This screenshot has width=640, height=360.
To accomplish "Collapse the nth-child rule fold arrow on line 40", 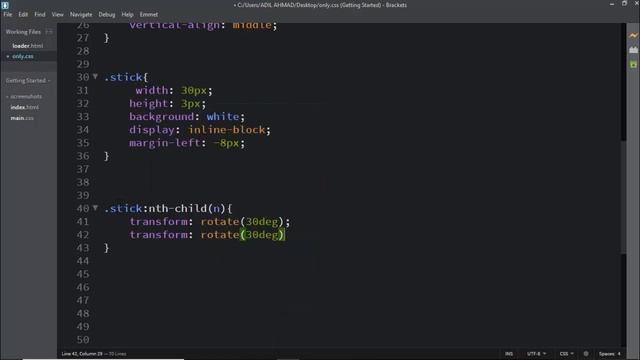I will [x=95, y=208].
